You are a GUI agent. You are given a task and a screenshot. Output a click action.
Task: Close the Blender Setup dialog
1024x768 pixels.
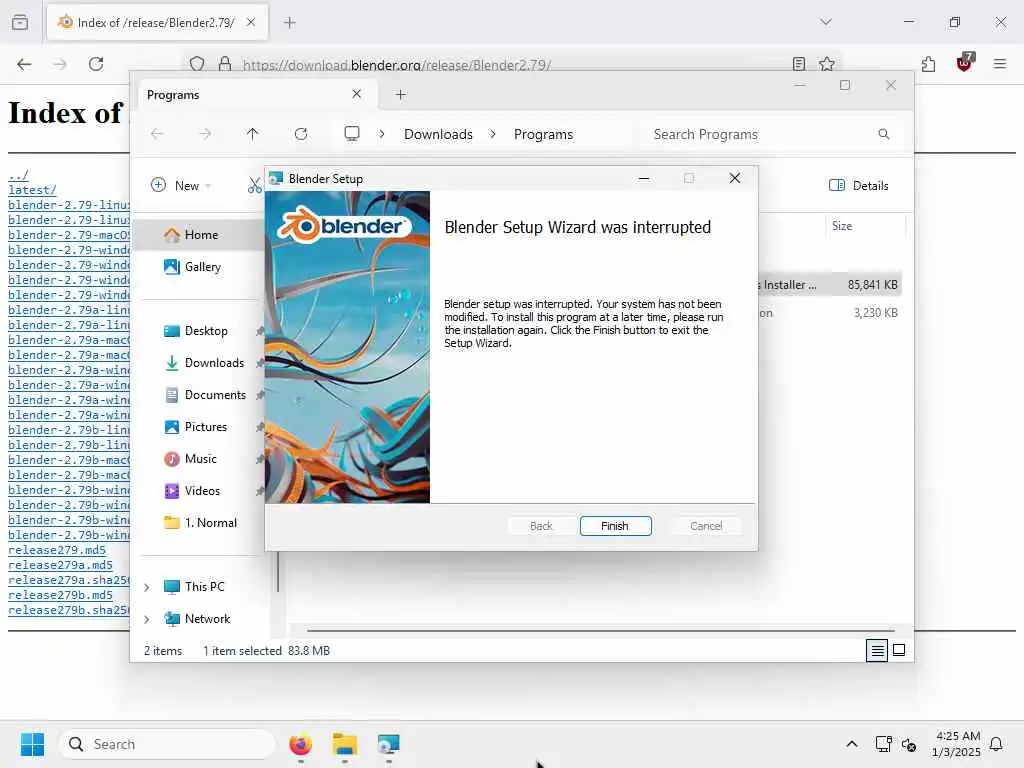735,178
